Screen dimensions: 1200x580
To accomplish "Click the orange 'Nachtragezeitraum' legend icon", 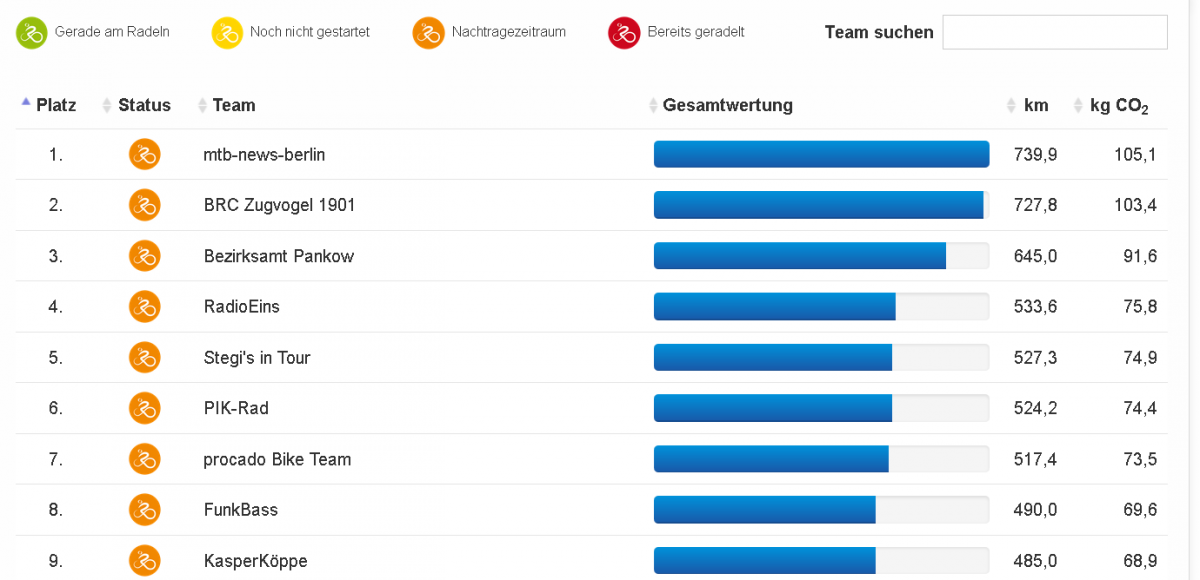I will click(x=428, y=33).
